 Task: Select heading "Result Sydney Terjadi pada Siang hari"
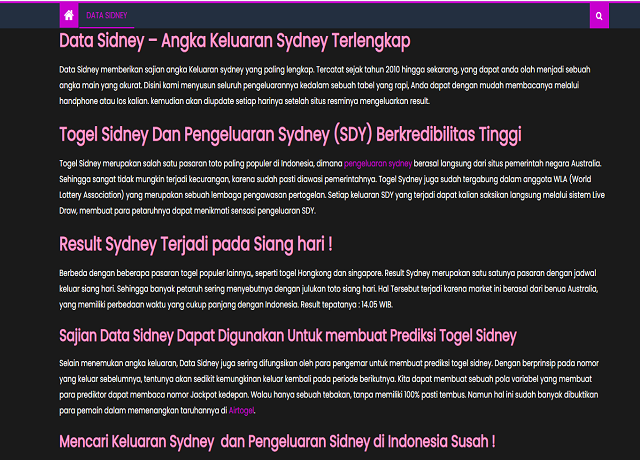[195, 244]
